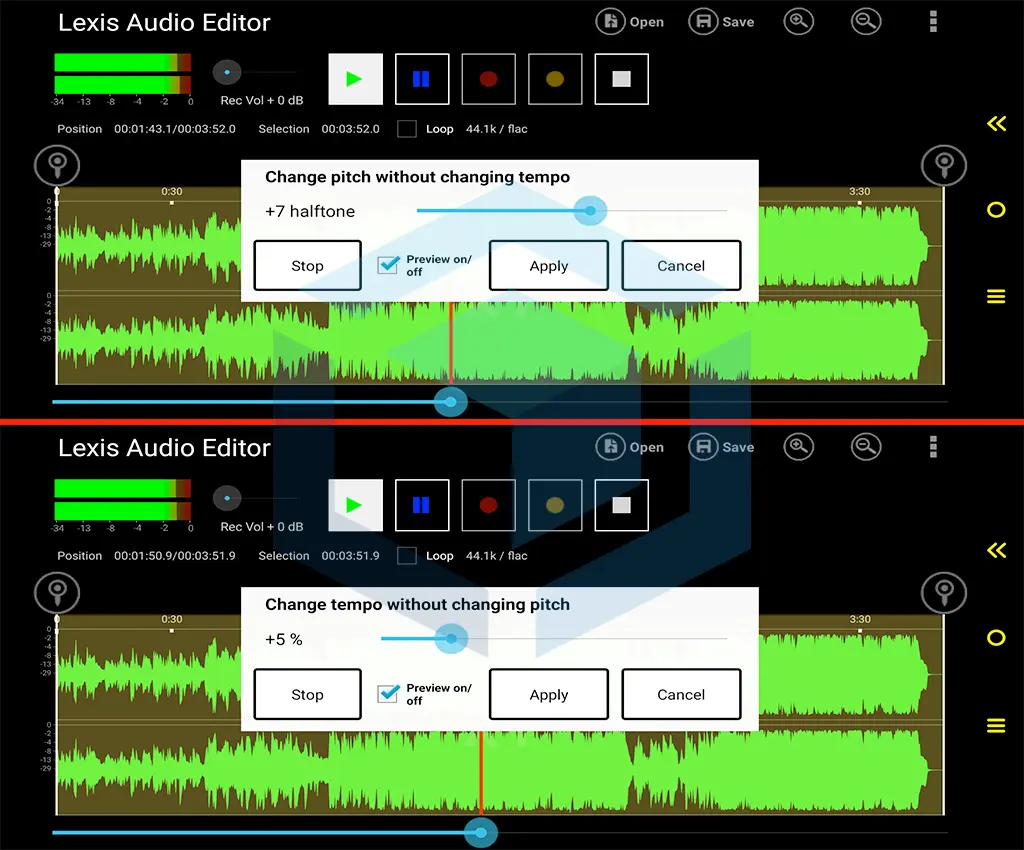
Task: Pause recording with the yellow dot button, bottom editor
Action: pyautogui.click(x=555, y=505)
